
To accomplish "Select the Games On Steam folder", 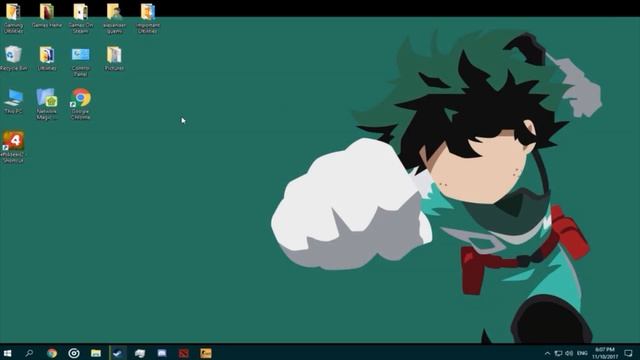I will (x=80, y=17).
